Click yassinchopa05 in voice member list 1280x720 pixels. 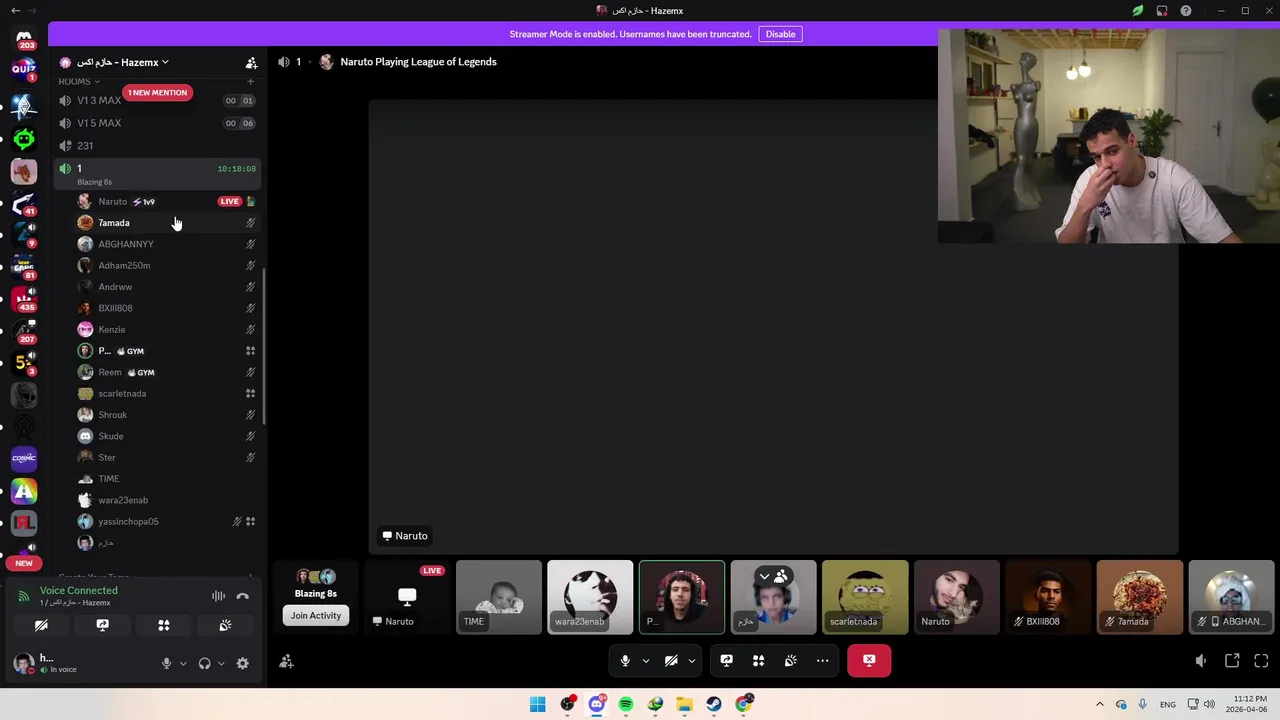165,522
